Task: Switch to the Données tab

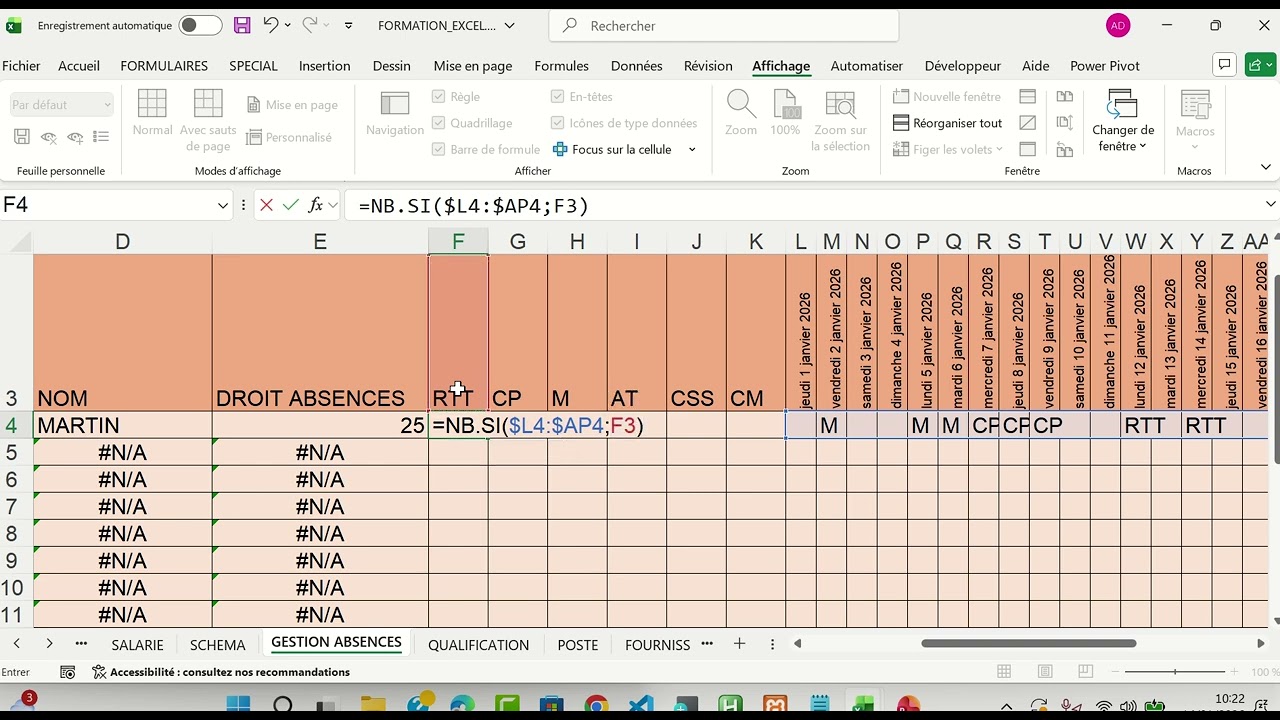Action: (636, 66)
